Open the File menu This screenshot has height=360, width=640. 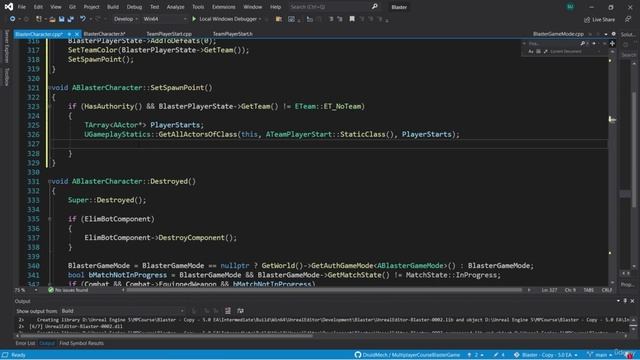click(22, 7)
